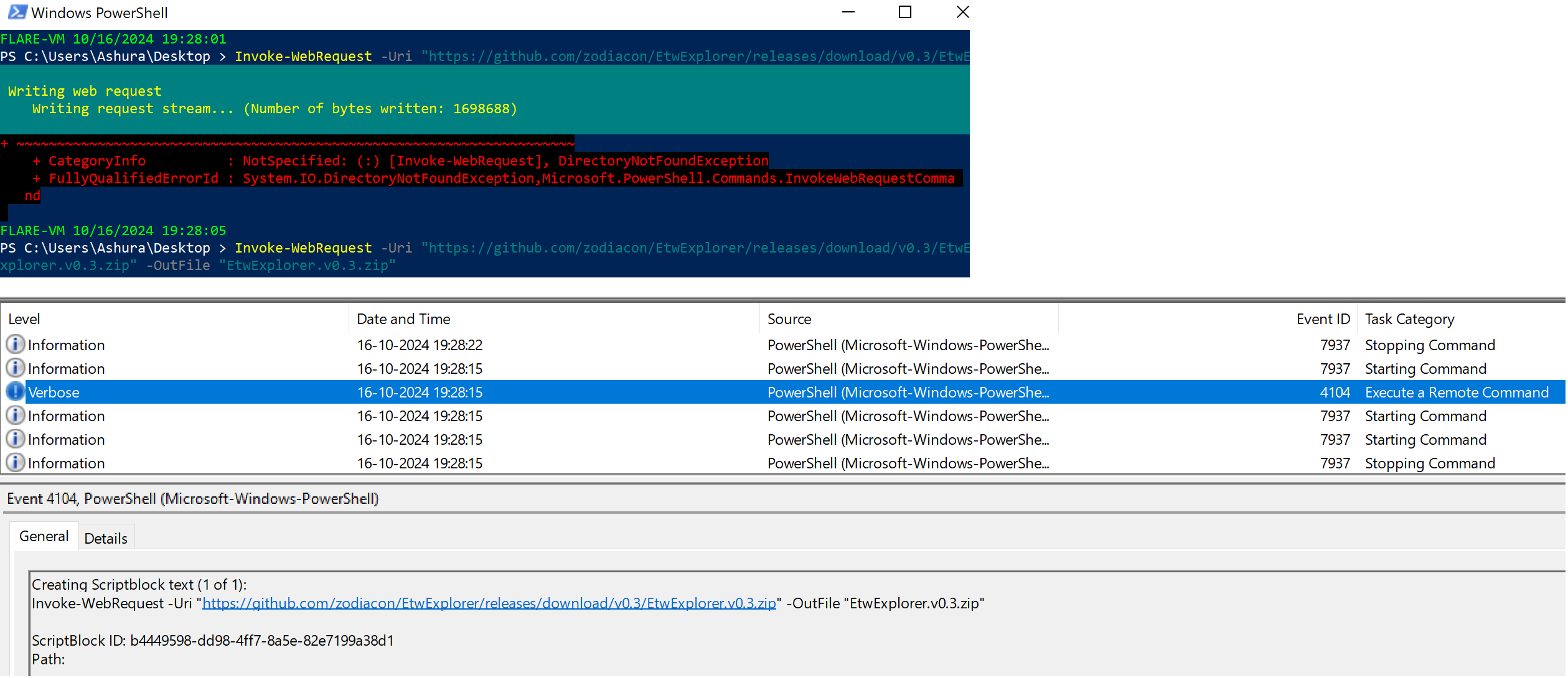
Task: Click the Windows PowerShell title text
Action: tap(100, 12)
